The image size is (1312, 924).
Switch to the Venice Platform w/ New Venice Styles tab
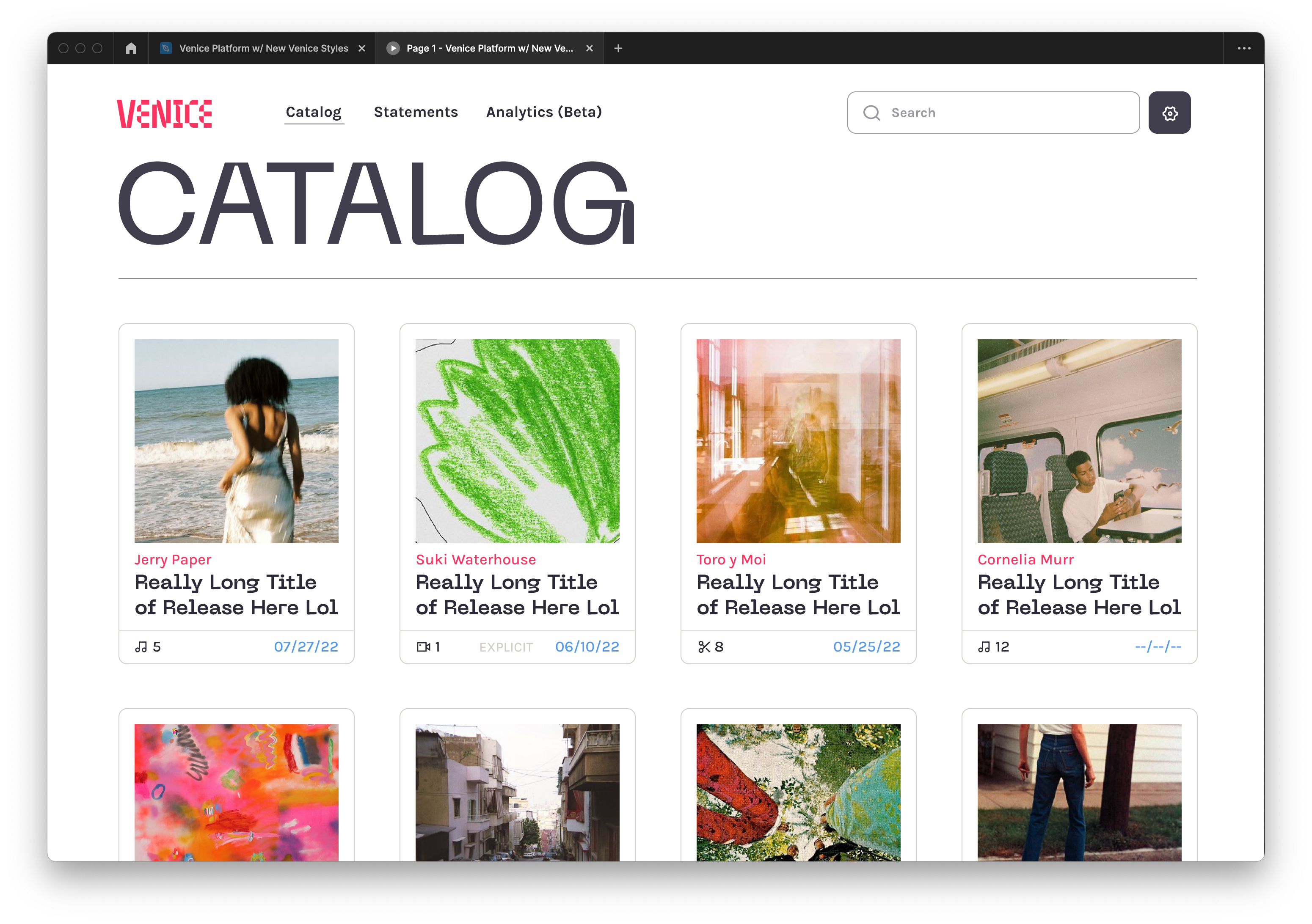pos(263,49)
